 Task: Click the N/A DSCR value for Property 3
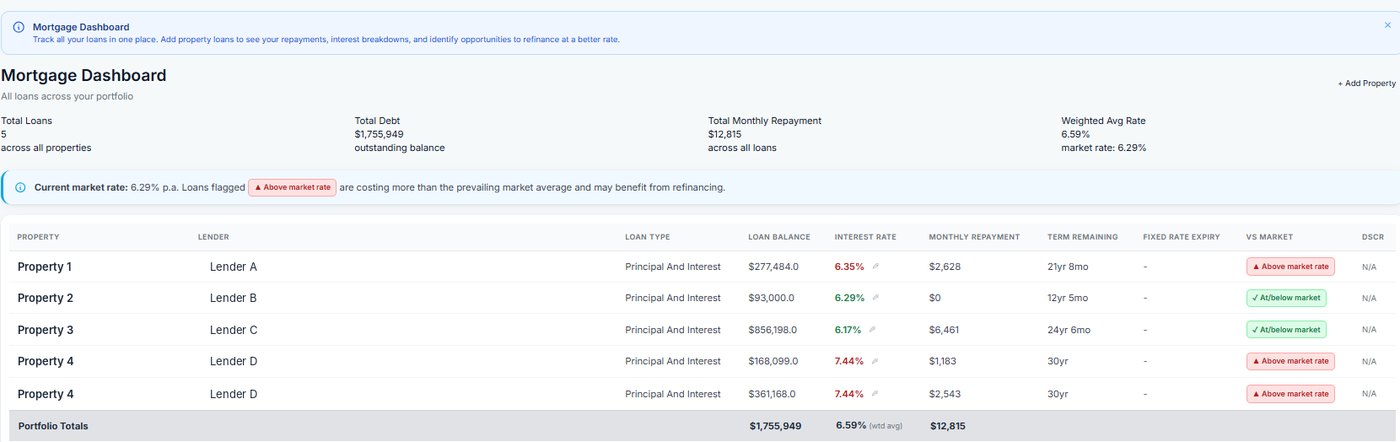1369,330
